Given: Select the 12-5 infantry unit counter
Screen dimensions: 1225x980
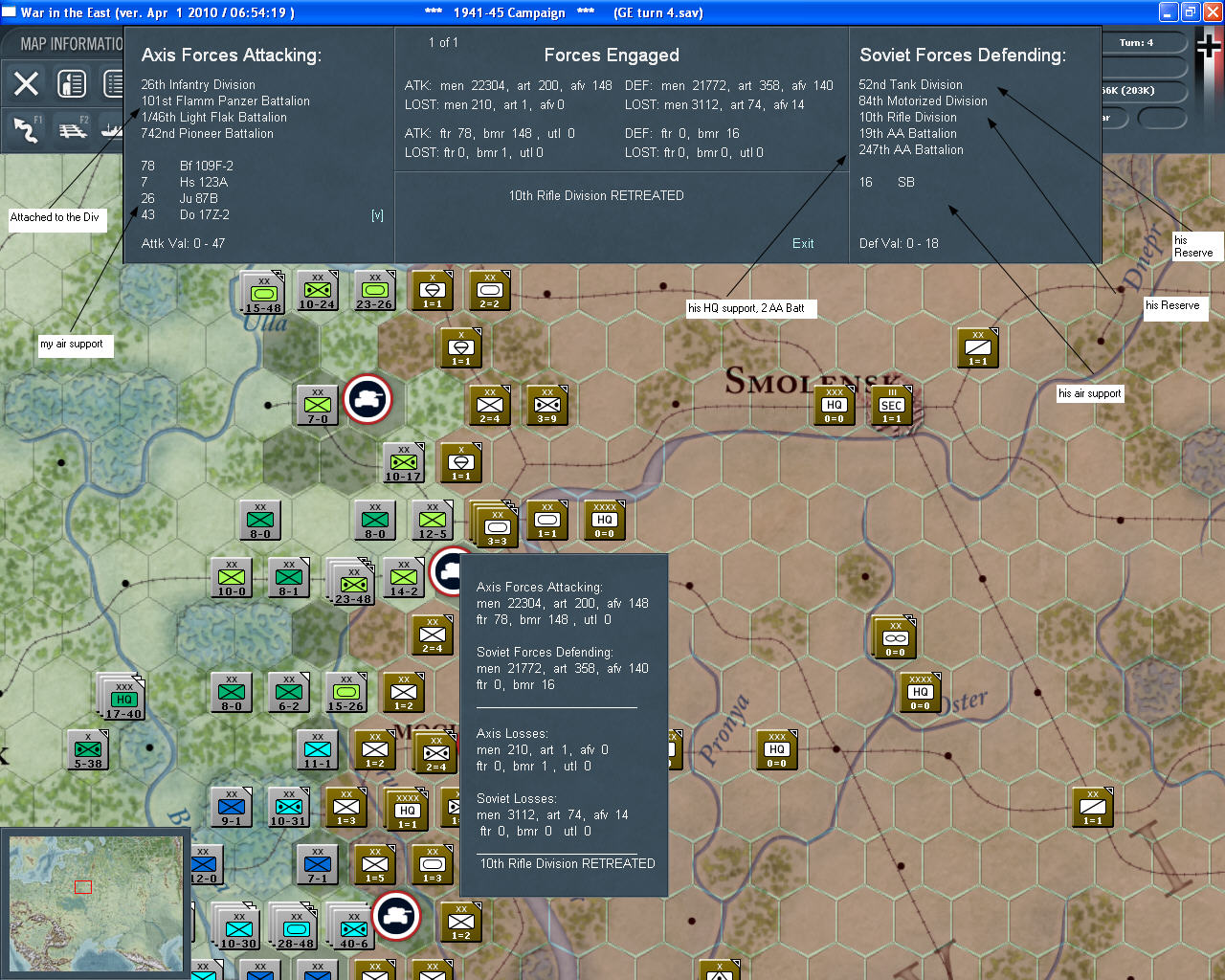Looking at the screenshot, I should coord(433,520).
